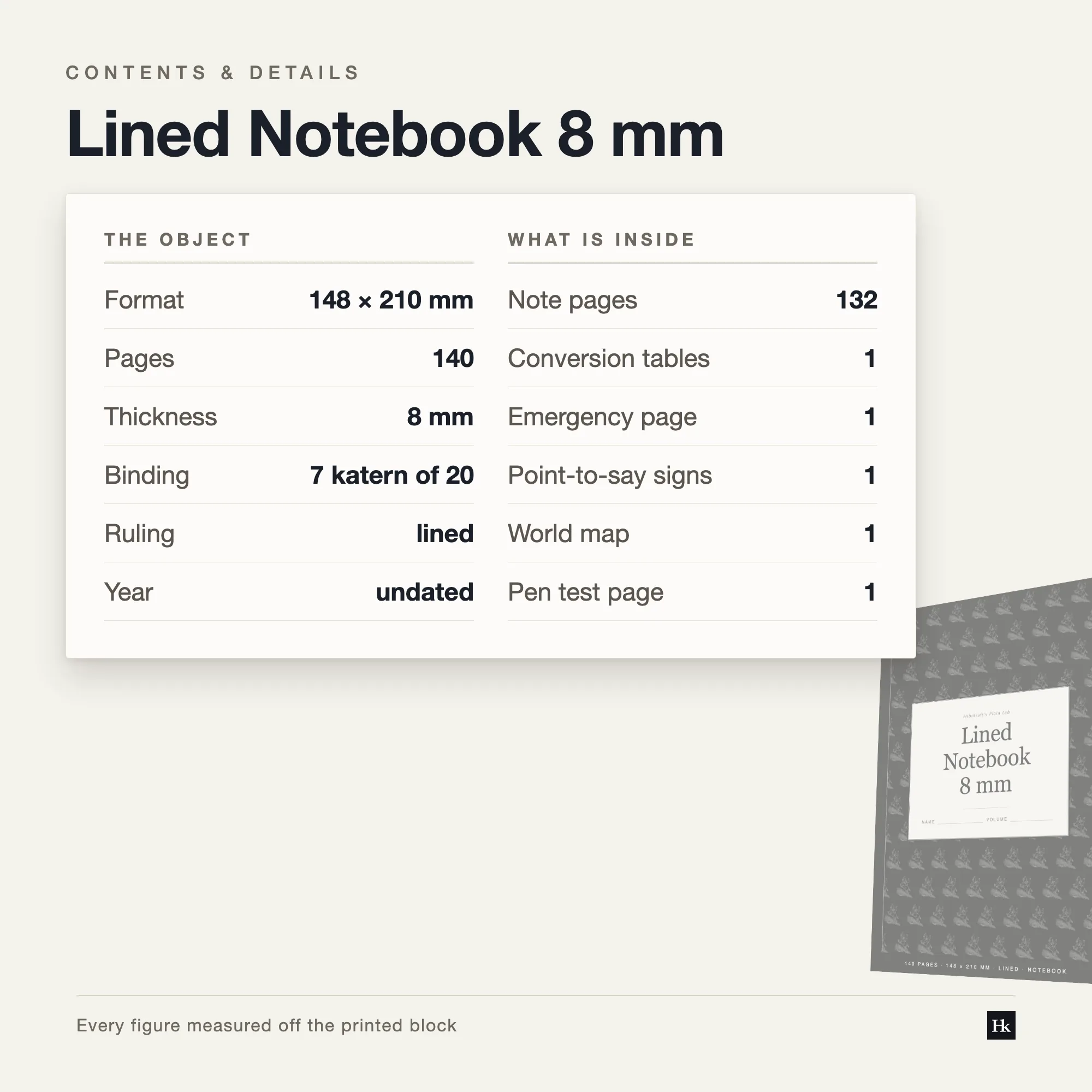Click 'WHAT IS INSIDE' column header
Viewport: 1092px width, 1092px height.
click(601, 240)
